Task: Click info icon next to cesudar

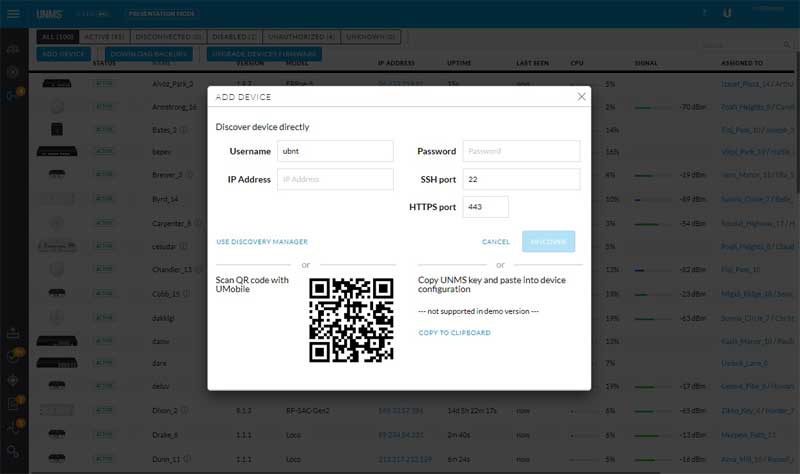Action: tap(183, 246)
